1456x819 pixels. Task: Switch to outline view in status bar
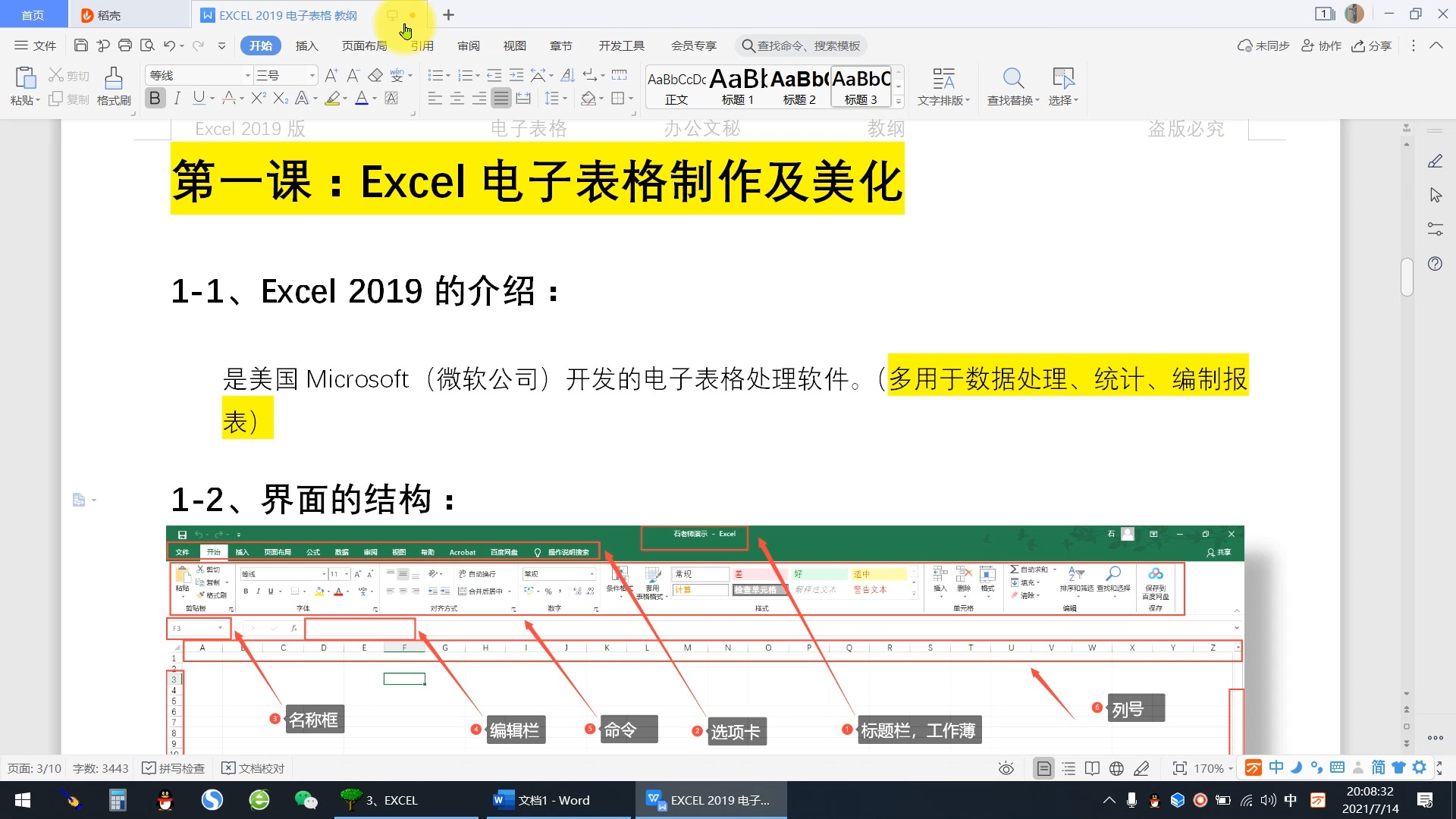point(1068,769)
